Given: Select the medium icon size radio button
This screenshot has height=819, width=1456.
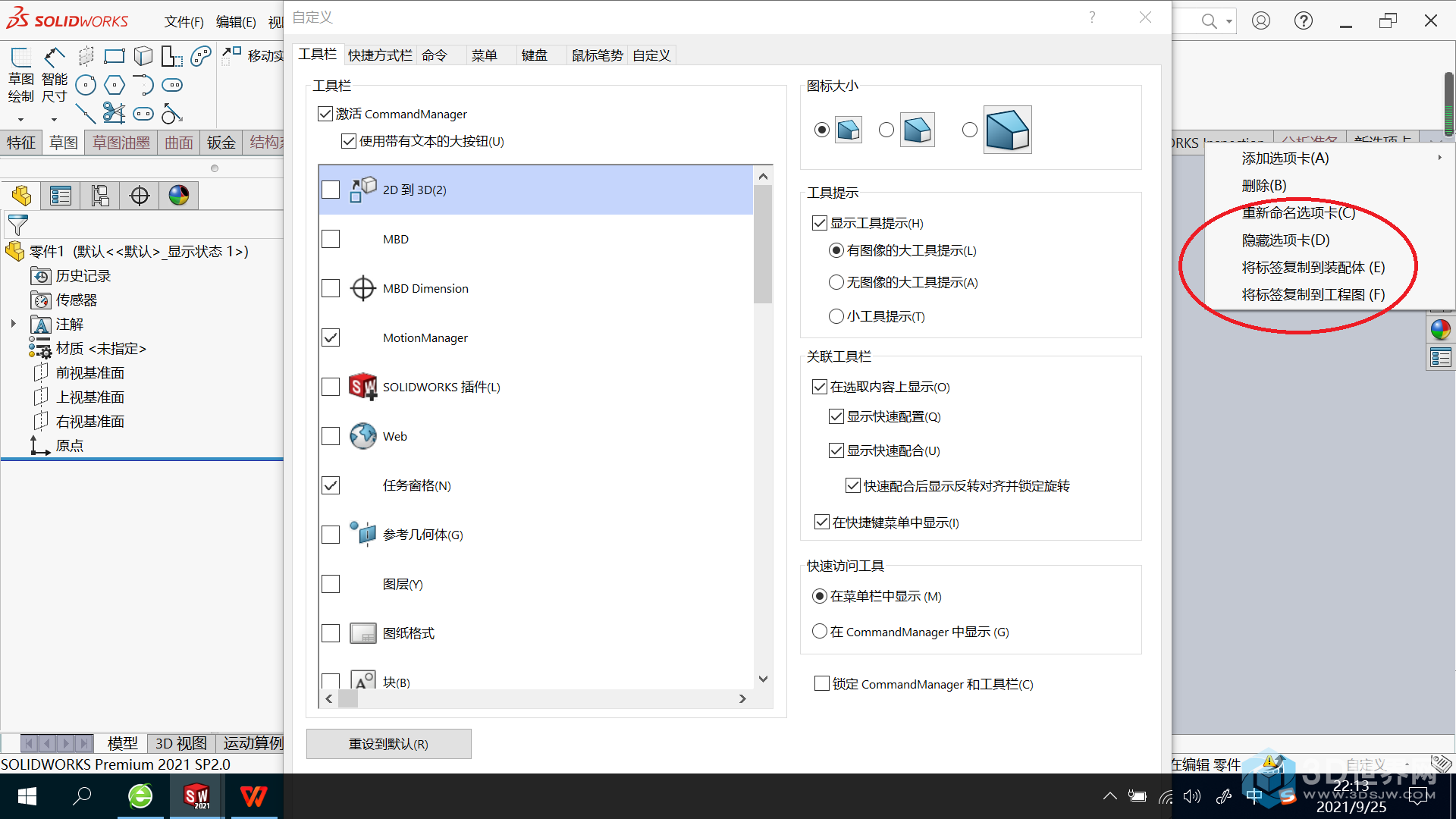Looking at the screenshot, I should pos(886,130).
